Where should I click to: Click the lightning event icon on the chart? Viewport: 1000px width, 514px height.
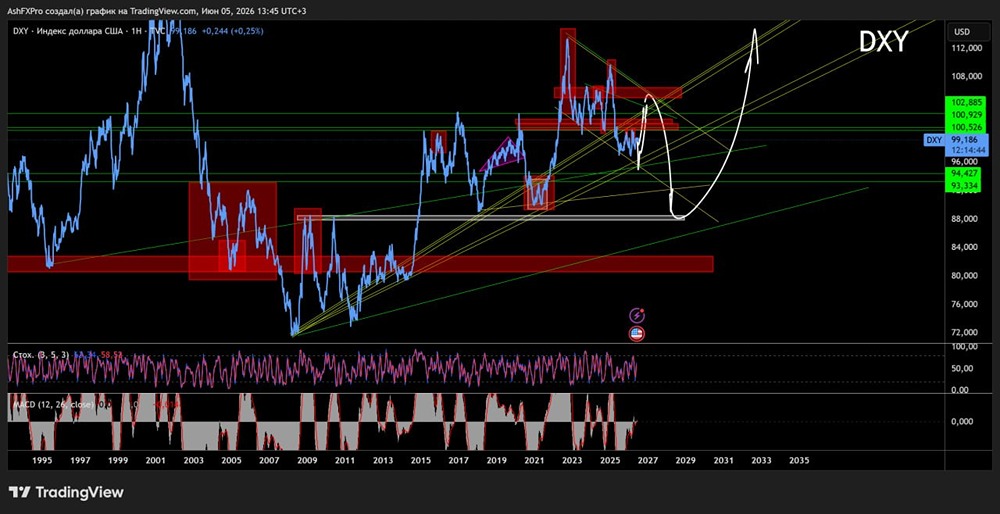coord(637,315)
